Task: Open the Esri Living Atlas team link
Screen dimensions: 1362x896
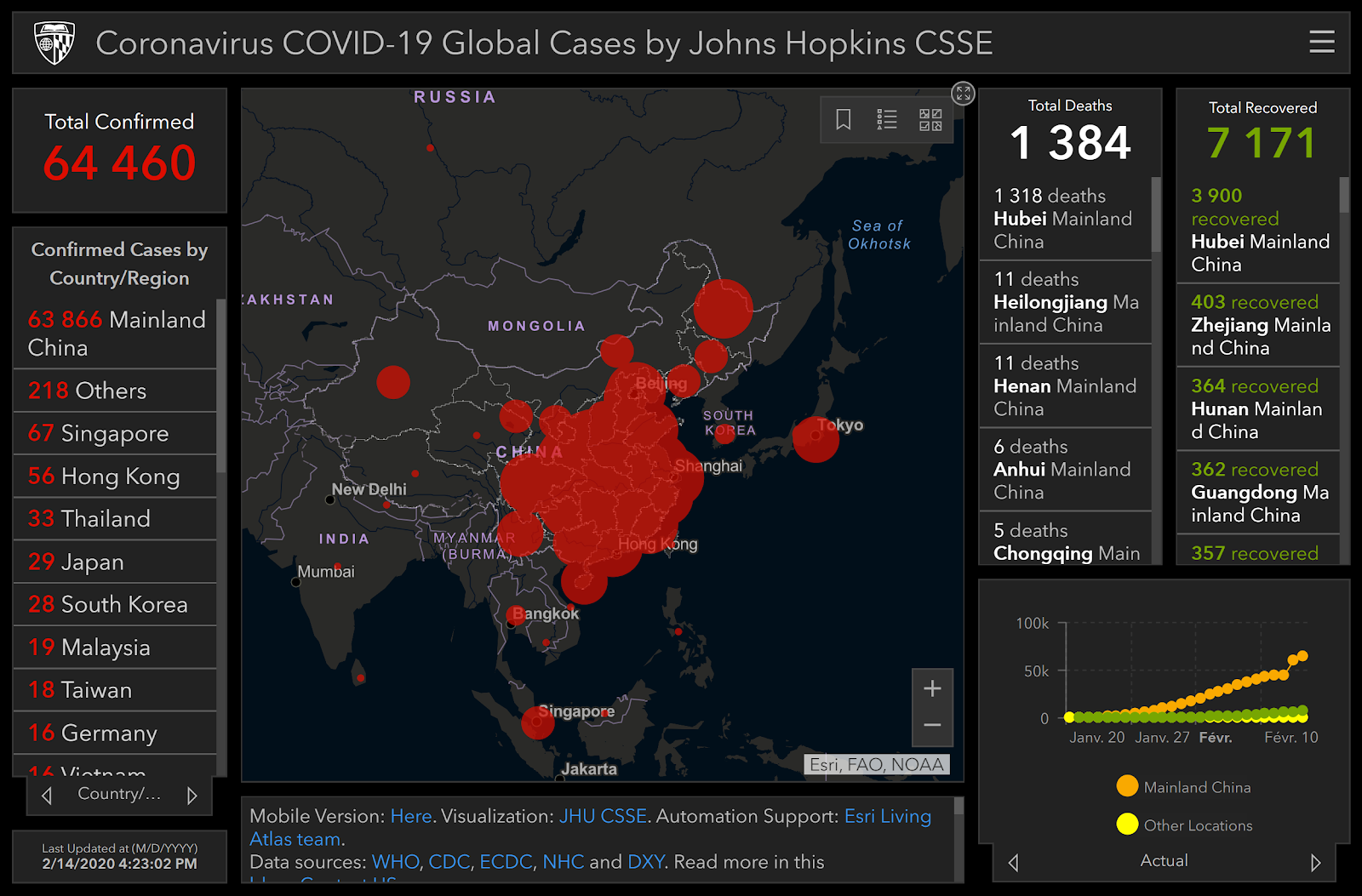Action: (591, 827)
